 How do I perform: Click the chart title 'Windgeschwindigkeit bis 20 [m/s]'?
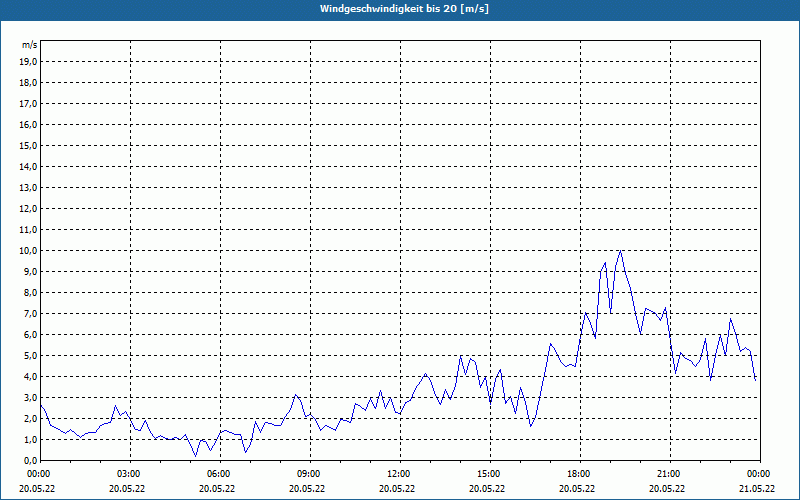(404, 9)
